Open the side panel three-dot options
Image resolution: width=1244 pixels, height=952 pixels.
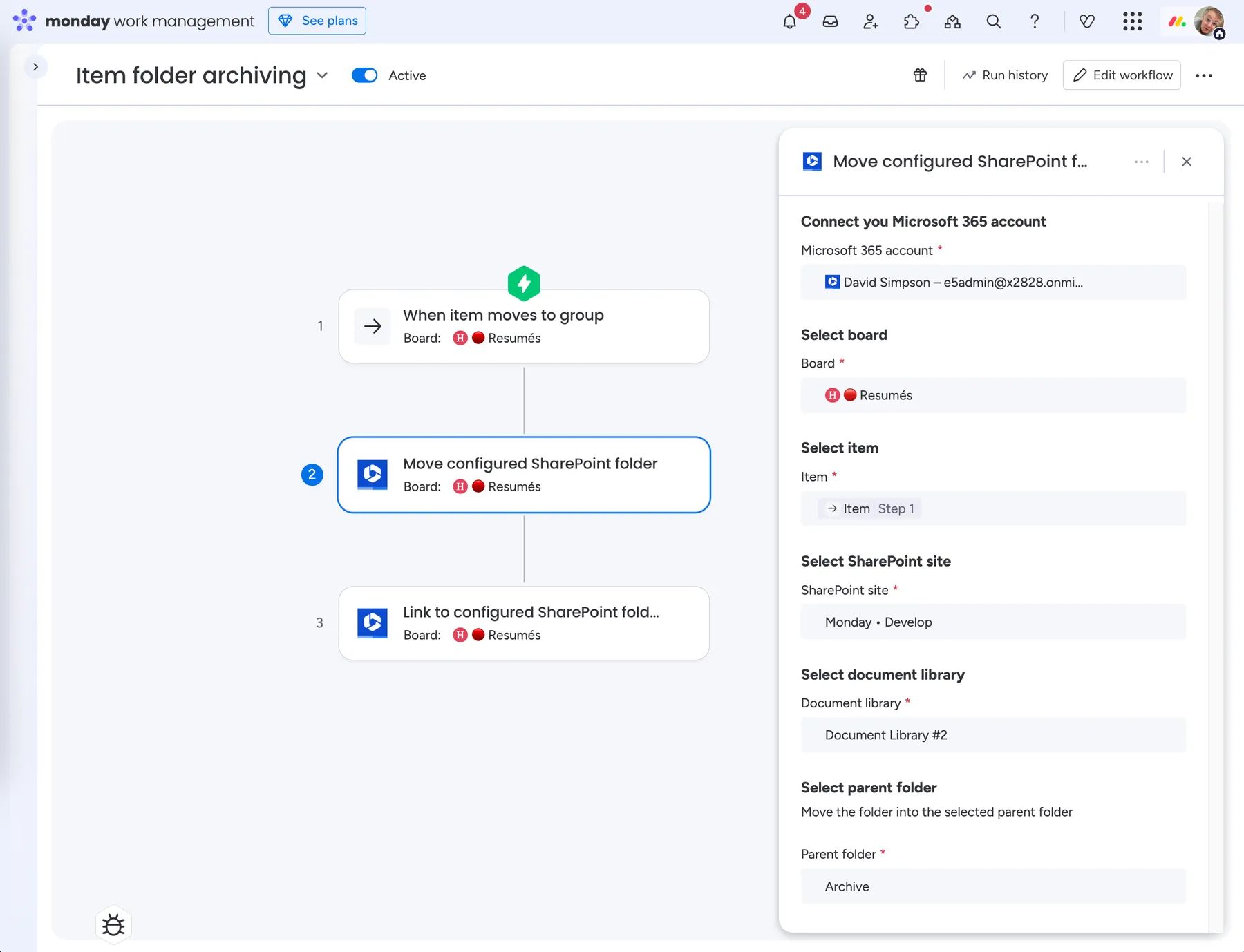click(1142, 162)
